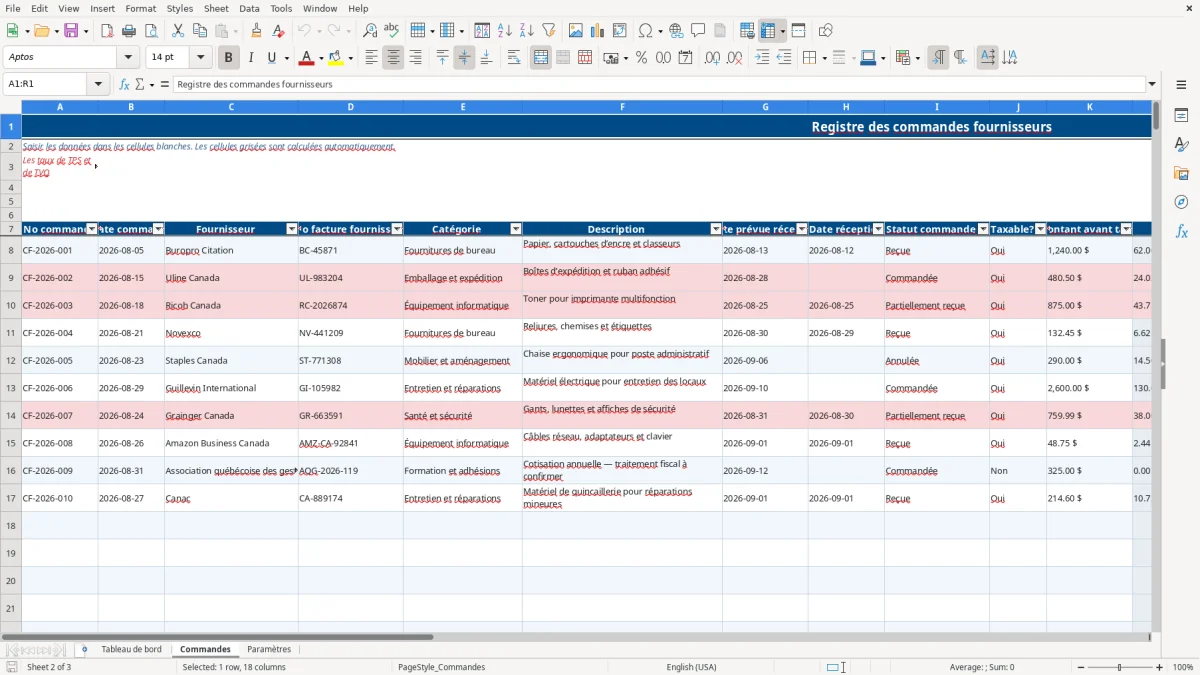Format as percent (% icon)

641,58
